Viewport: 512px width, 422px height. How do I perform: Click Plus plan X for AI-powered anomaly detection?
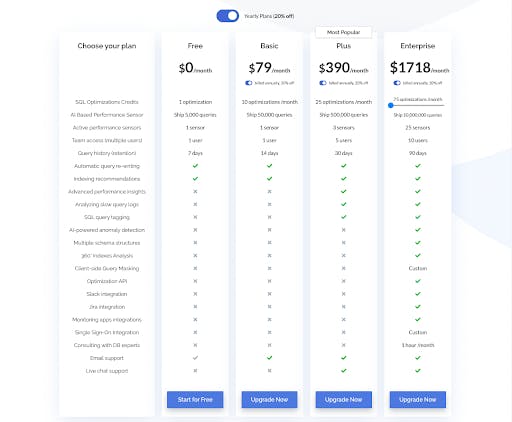[344, 230]
